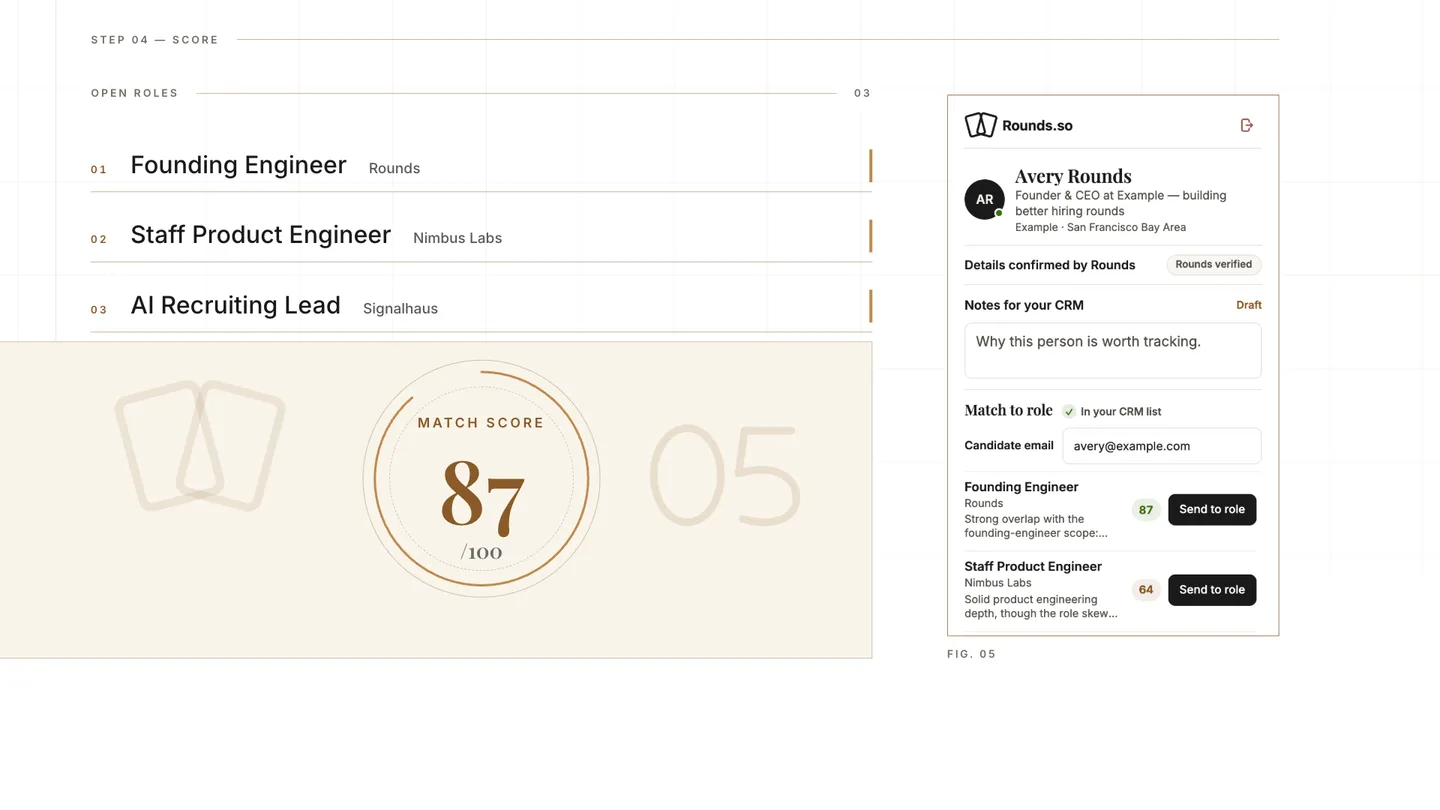Click the Strong overlap description text
The image size is (1440, 810).
(x=1036, y=526)
